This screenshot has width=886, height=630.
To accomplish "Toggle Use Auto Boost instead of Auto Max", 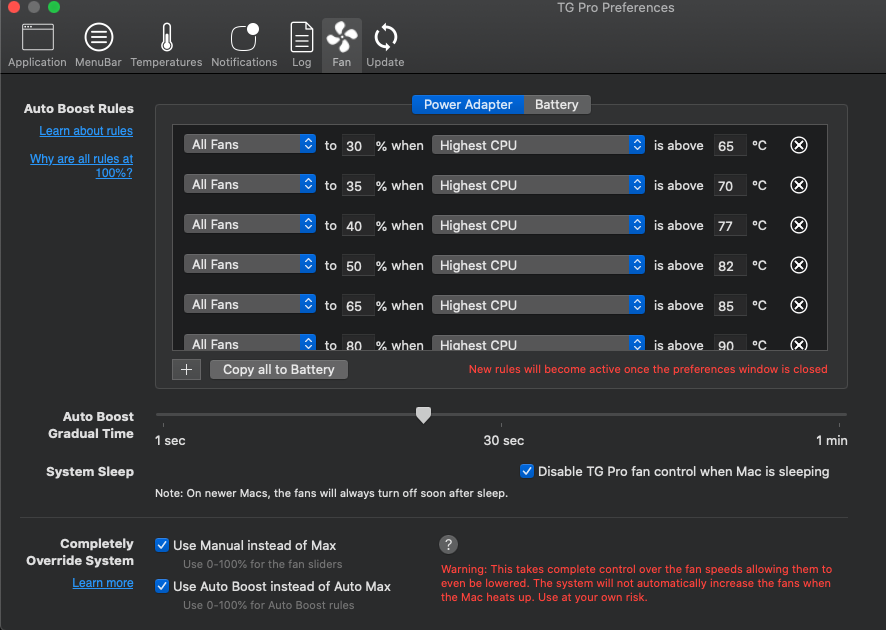I will pyautogui.click(x=162, y=586).
